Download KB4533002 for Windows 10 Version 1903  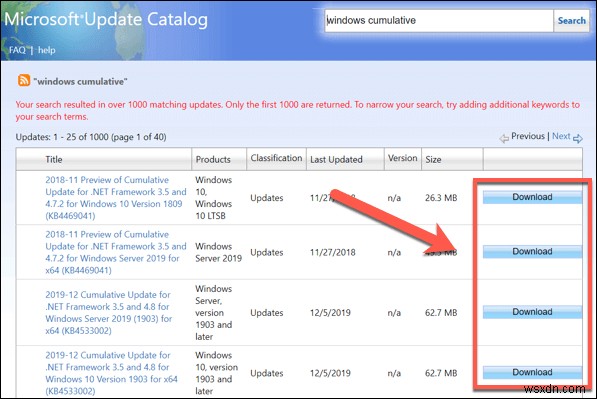532,372
